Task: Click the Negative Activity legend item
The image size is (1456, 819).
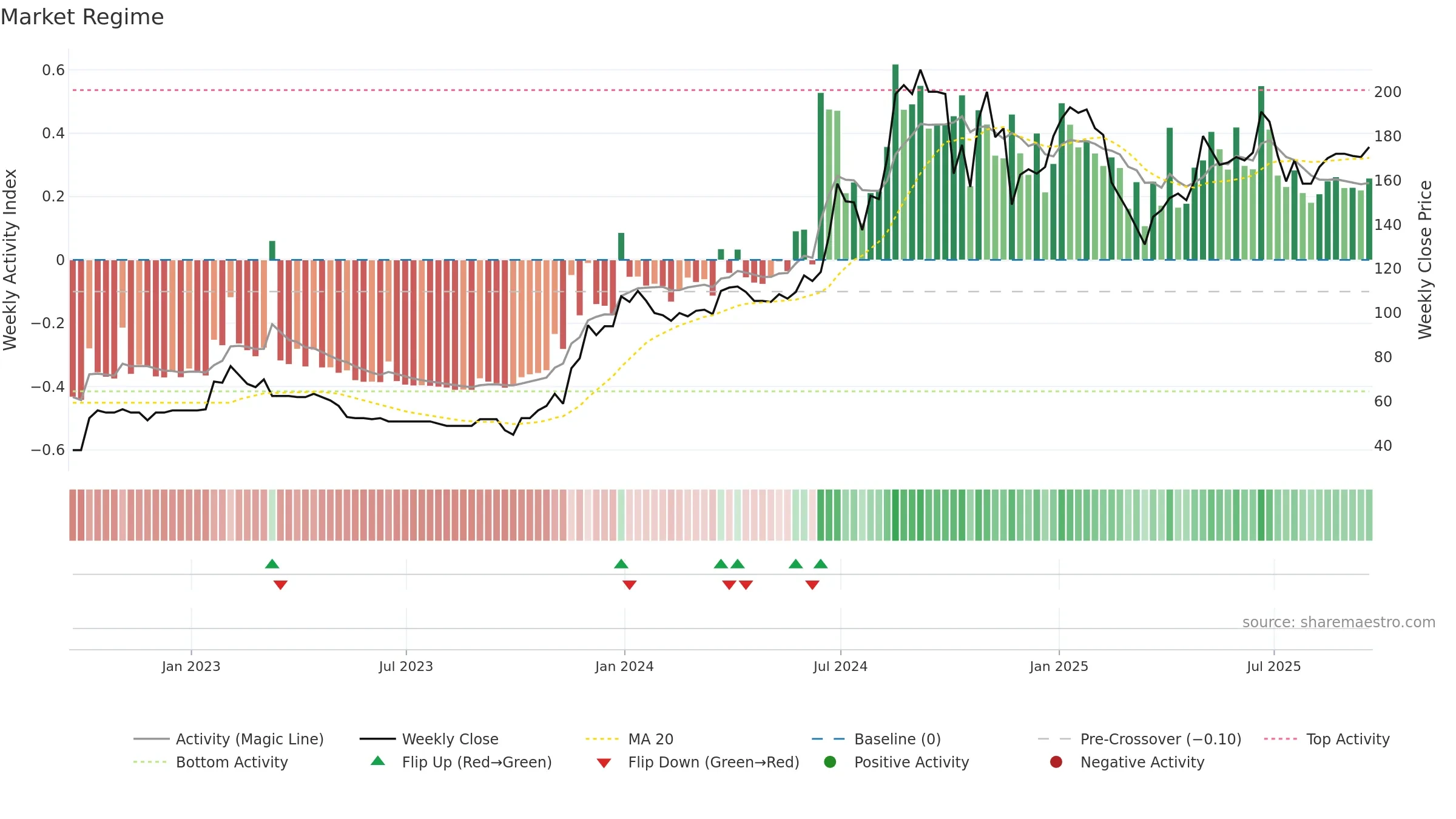Action: [1127, 762]
